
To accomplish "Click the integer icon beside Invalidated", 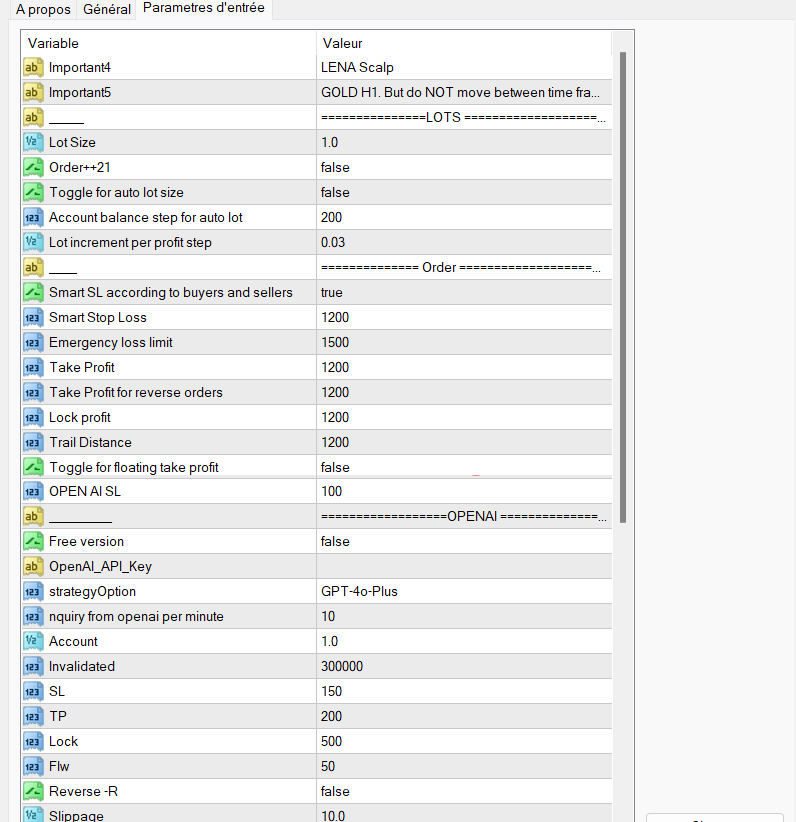I will (x=33, y=667).
